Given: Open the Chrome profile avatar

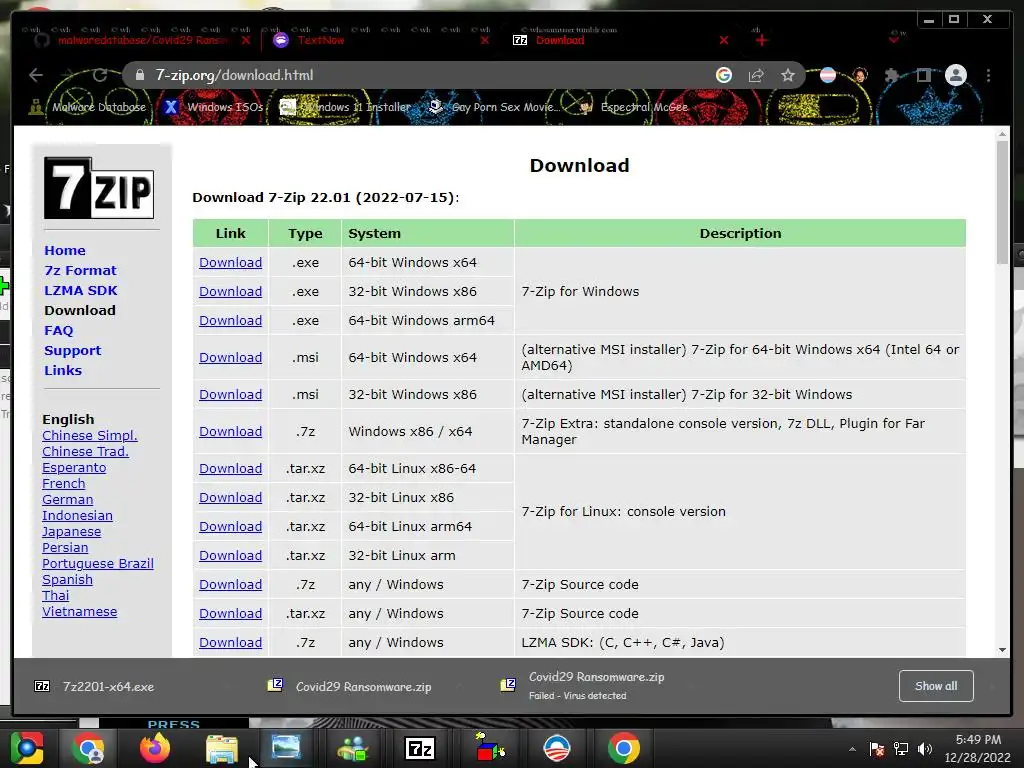Looking at the screenshot, I should coord(955,75).
